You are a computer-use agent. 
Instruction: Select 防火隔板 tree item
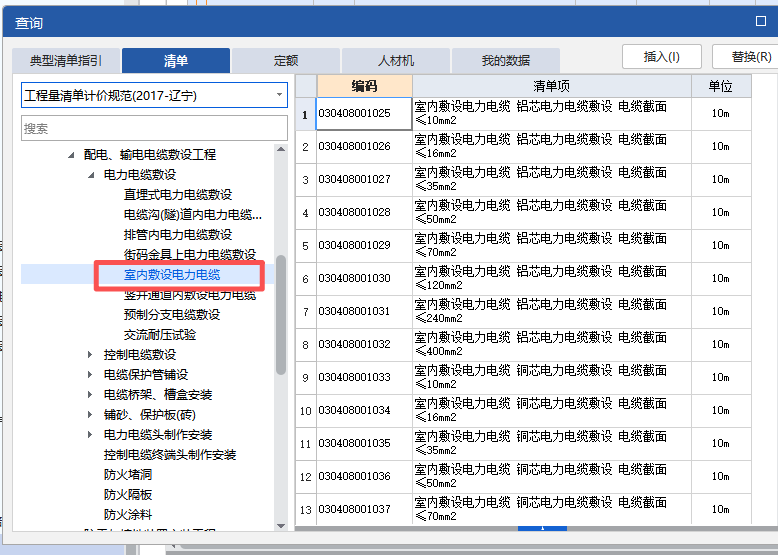click(128, 494)
